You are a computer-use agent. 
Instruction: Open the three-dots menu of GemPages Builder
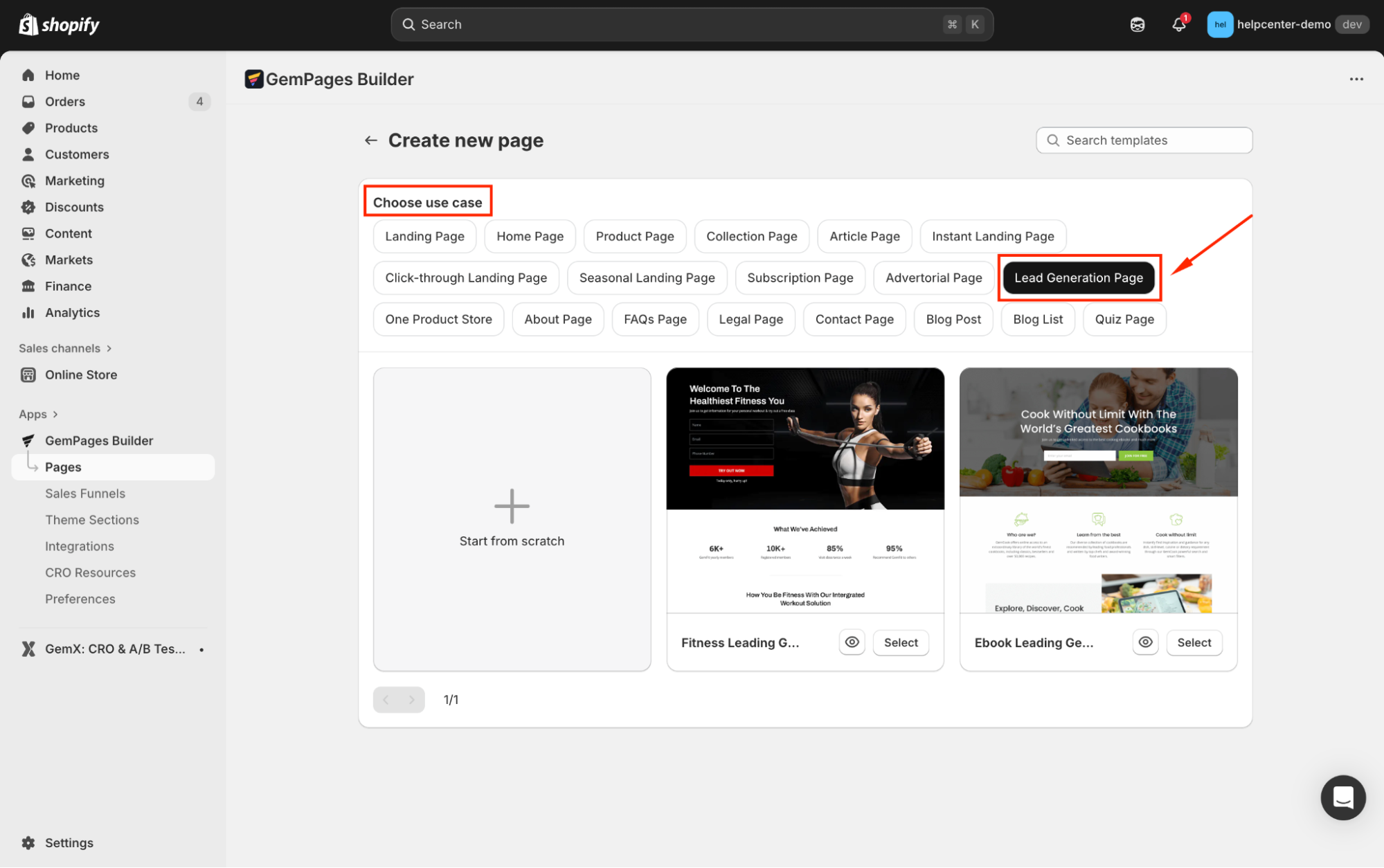pos(1356,79)
